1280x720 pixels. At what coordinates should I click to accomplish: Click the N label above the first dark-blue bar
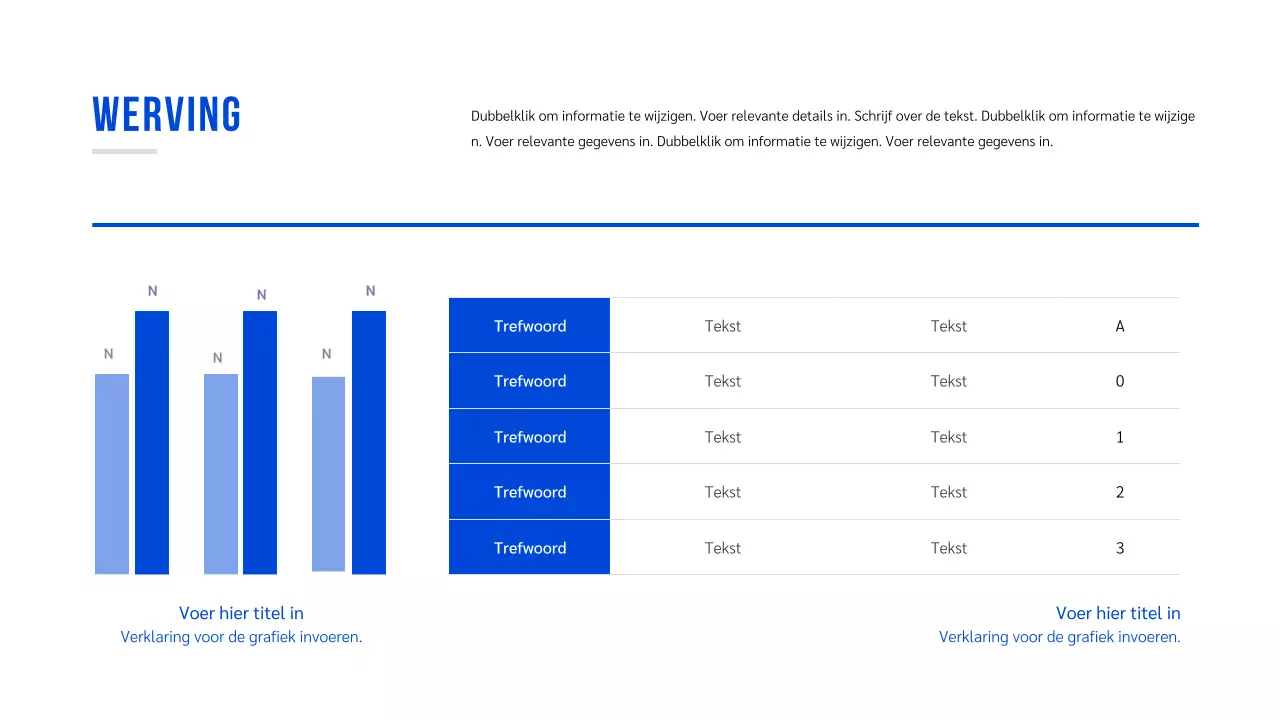(x=153, y=291)
